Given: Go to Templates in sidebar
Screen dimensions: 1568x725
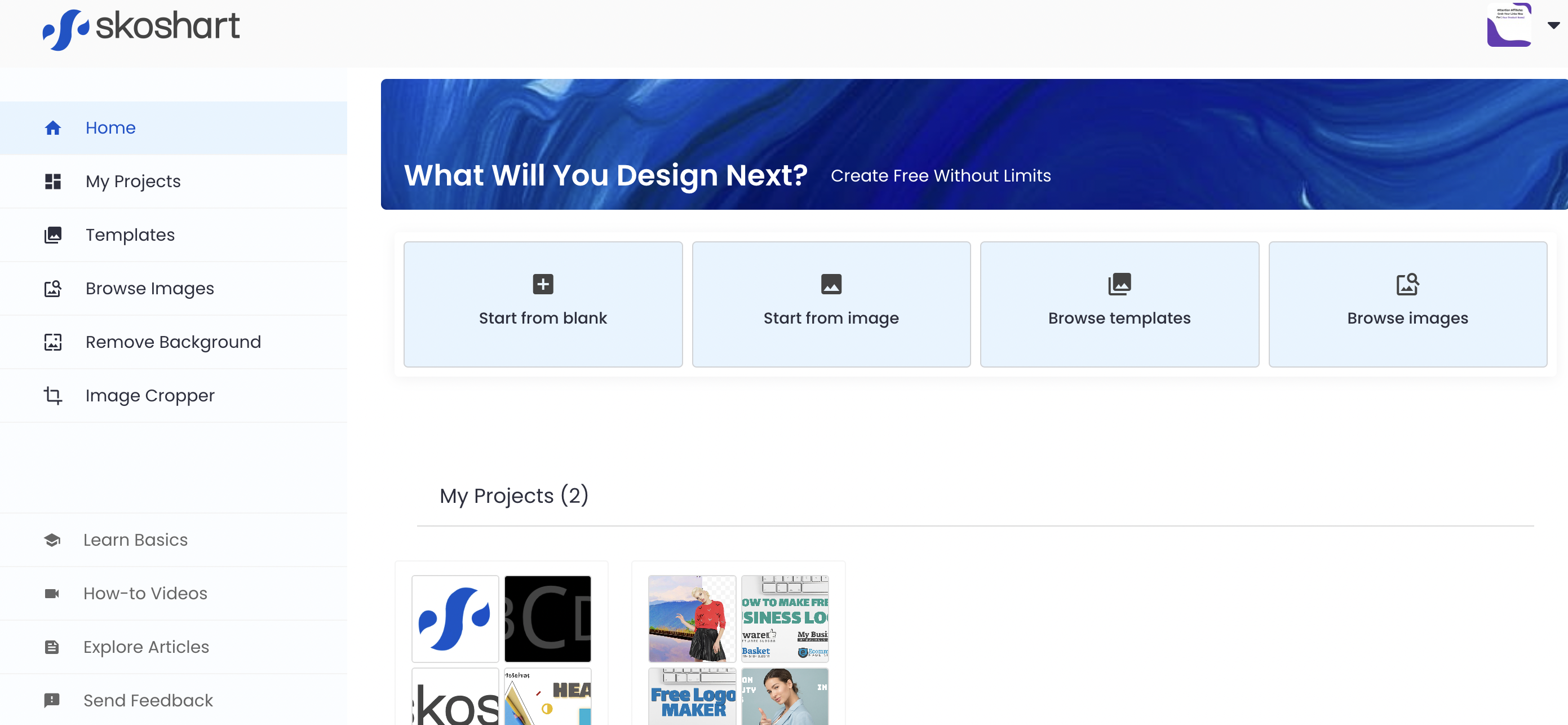Looking at the screenshot, I should (174, 235).
